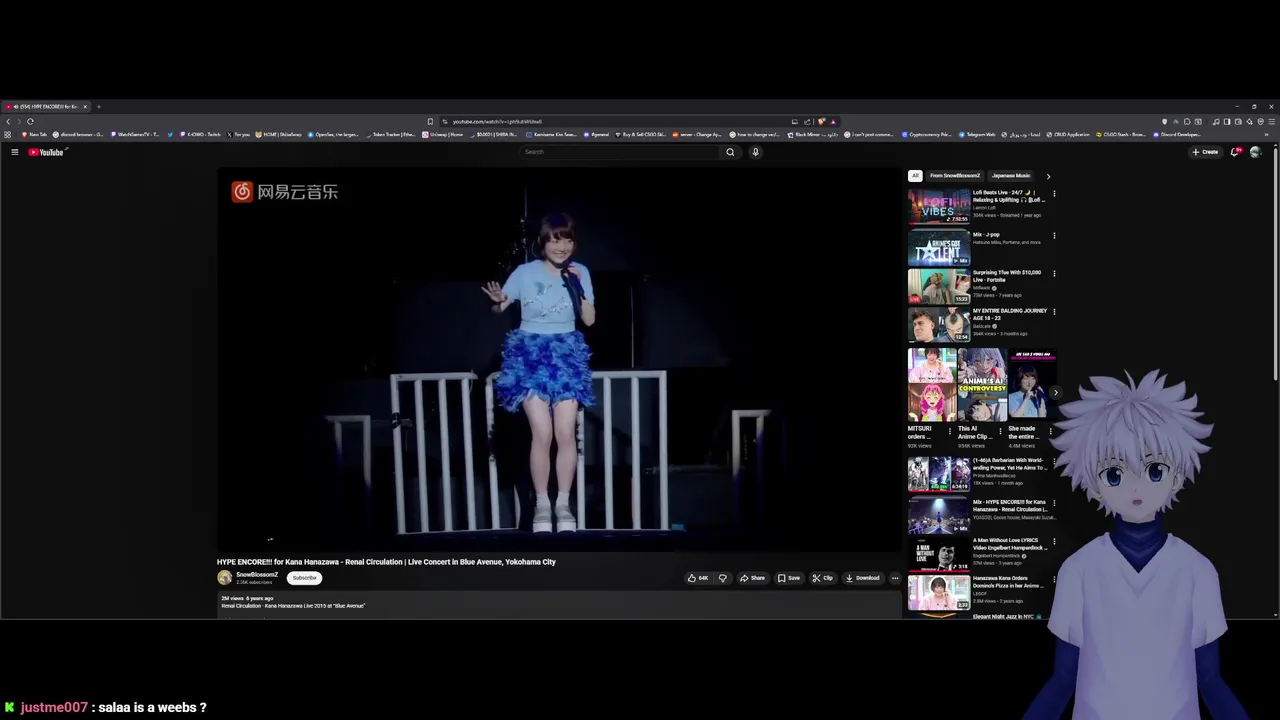Open options for A Man Without Love video

(x=1054, y=543)
